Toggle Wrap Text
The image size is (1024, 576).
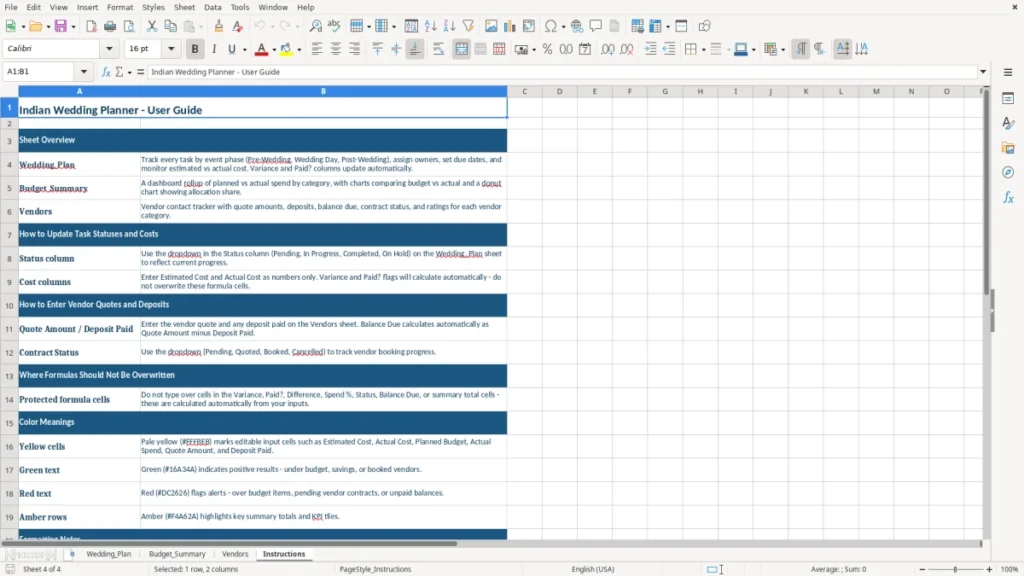[438, 49]
